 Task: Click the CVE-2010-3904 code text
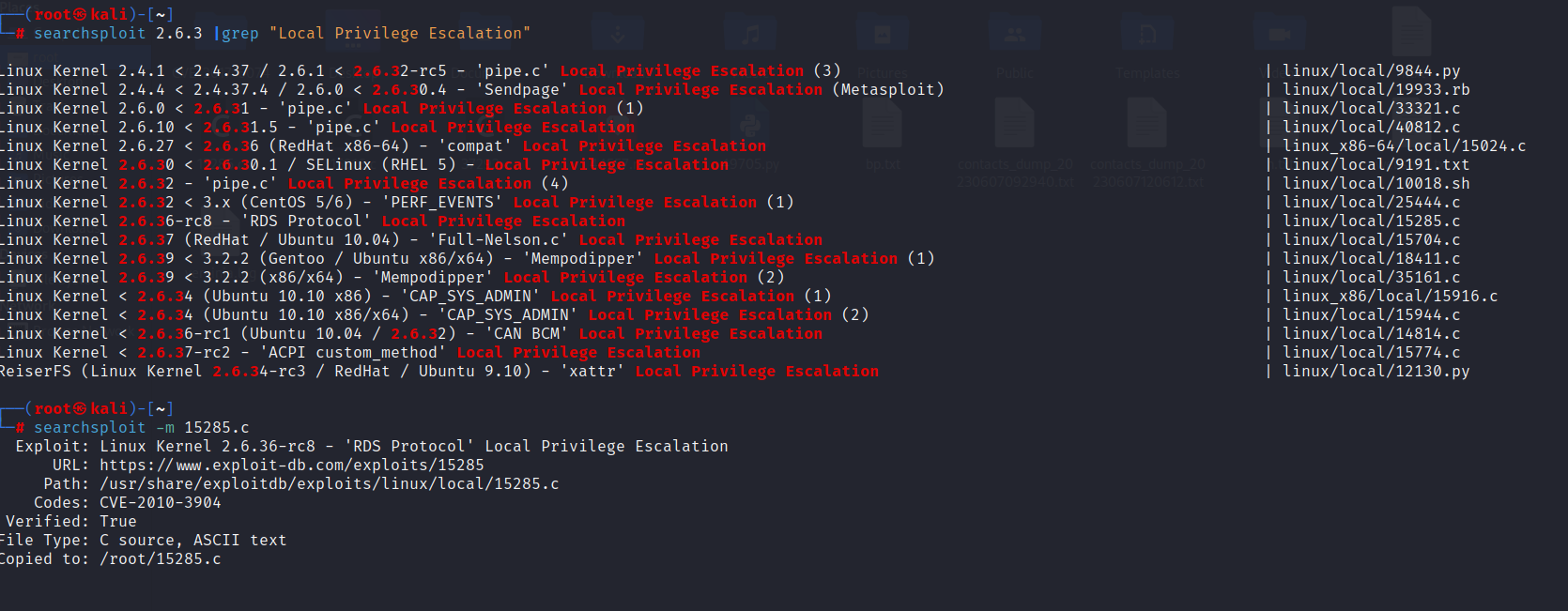tap(161, 502)
